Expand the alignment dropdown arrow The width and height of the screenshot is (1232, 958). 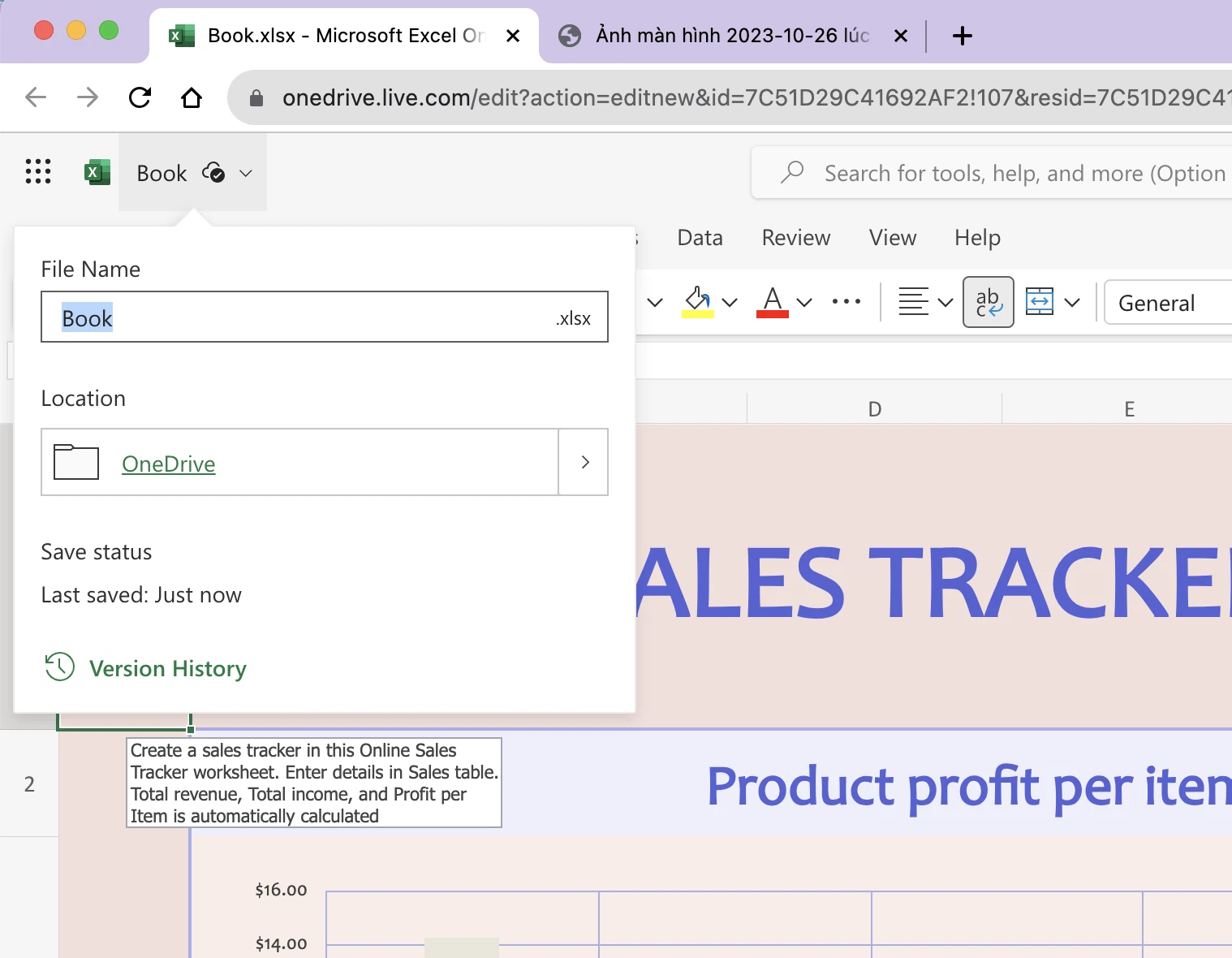(945, 302)
